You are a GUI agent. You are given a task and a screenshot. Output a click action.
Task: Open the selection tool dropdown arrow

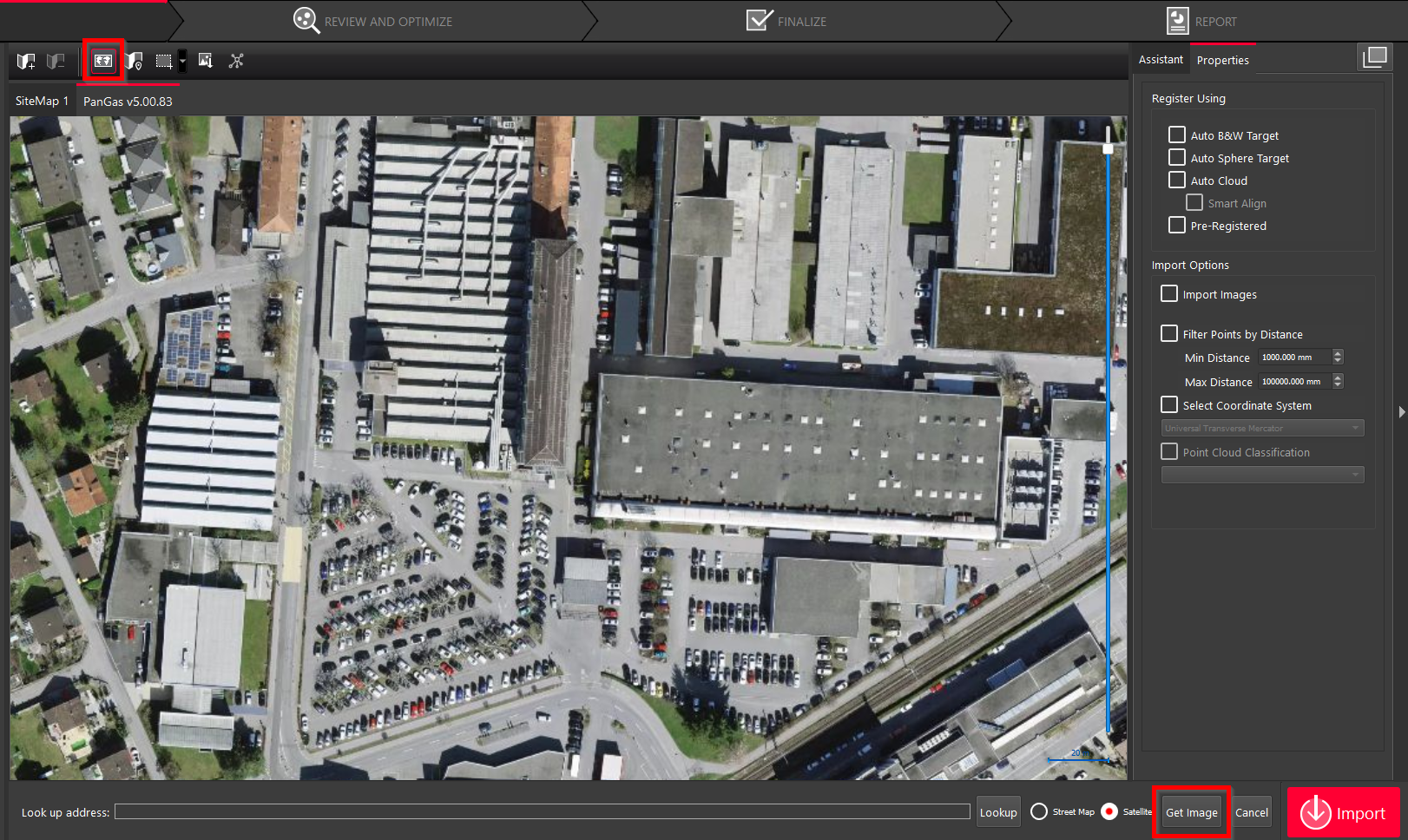click(182, 61)
